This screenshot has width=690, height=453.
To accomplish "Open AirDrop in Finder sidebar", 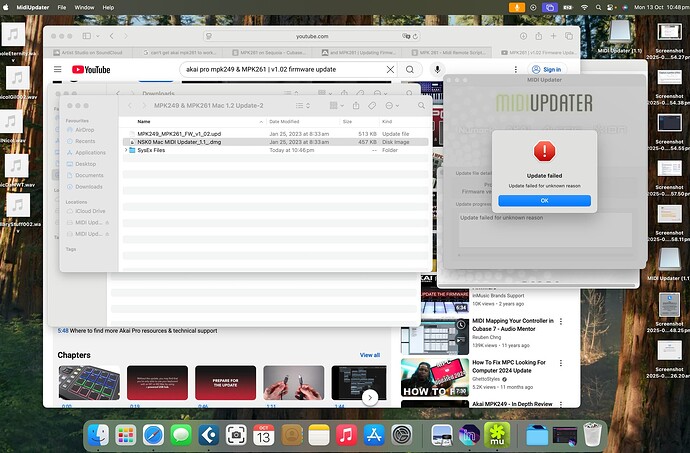I will [84, 130].
